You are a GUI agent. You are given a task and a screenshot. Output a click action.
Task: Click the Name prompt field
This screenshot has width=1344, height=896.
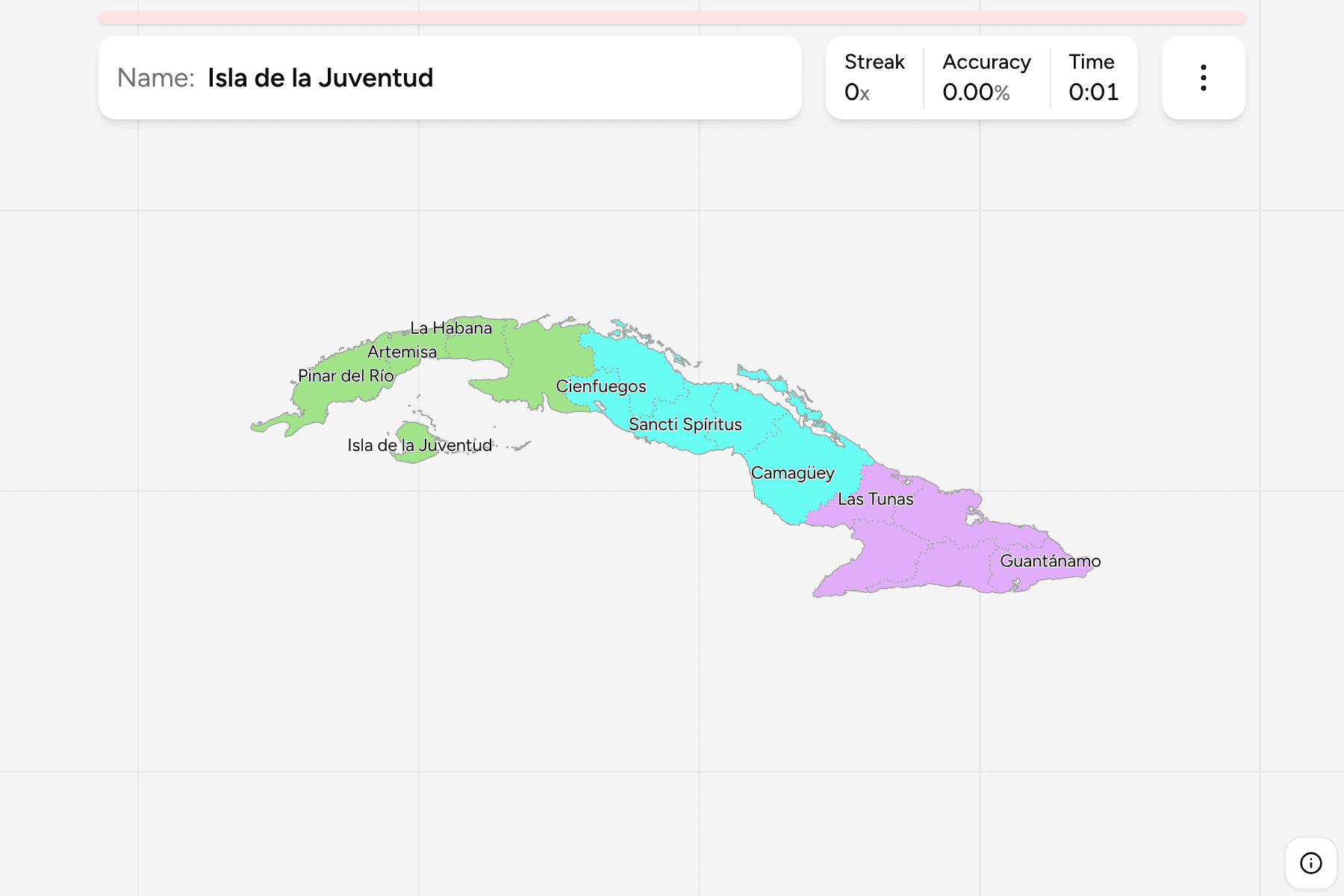point(450,78)
